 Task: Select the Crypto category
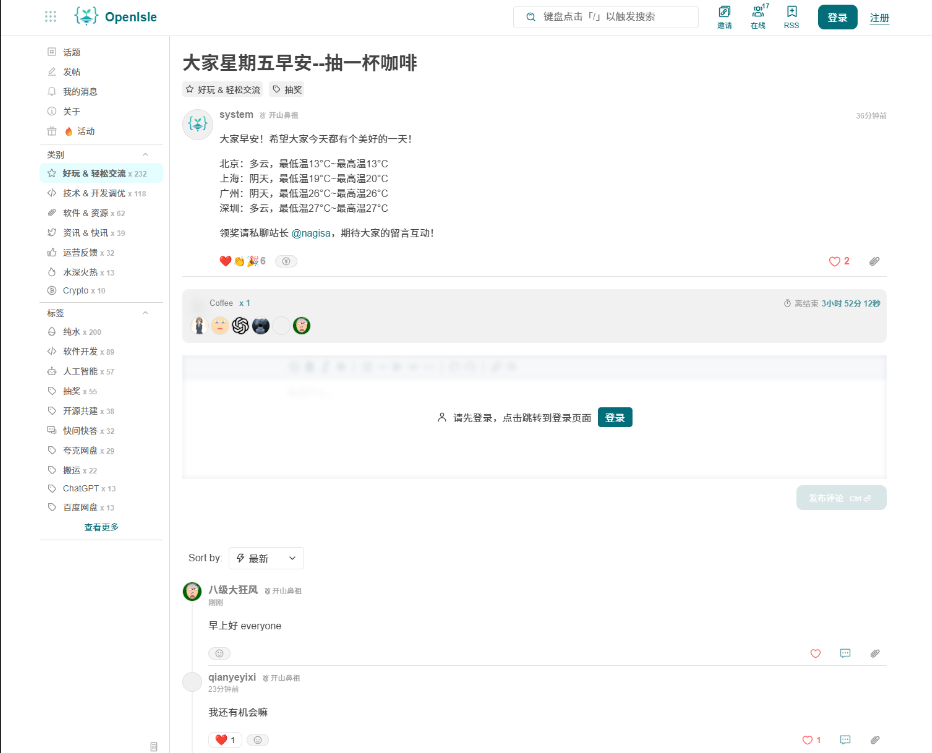tap(101, 291)
